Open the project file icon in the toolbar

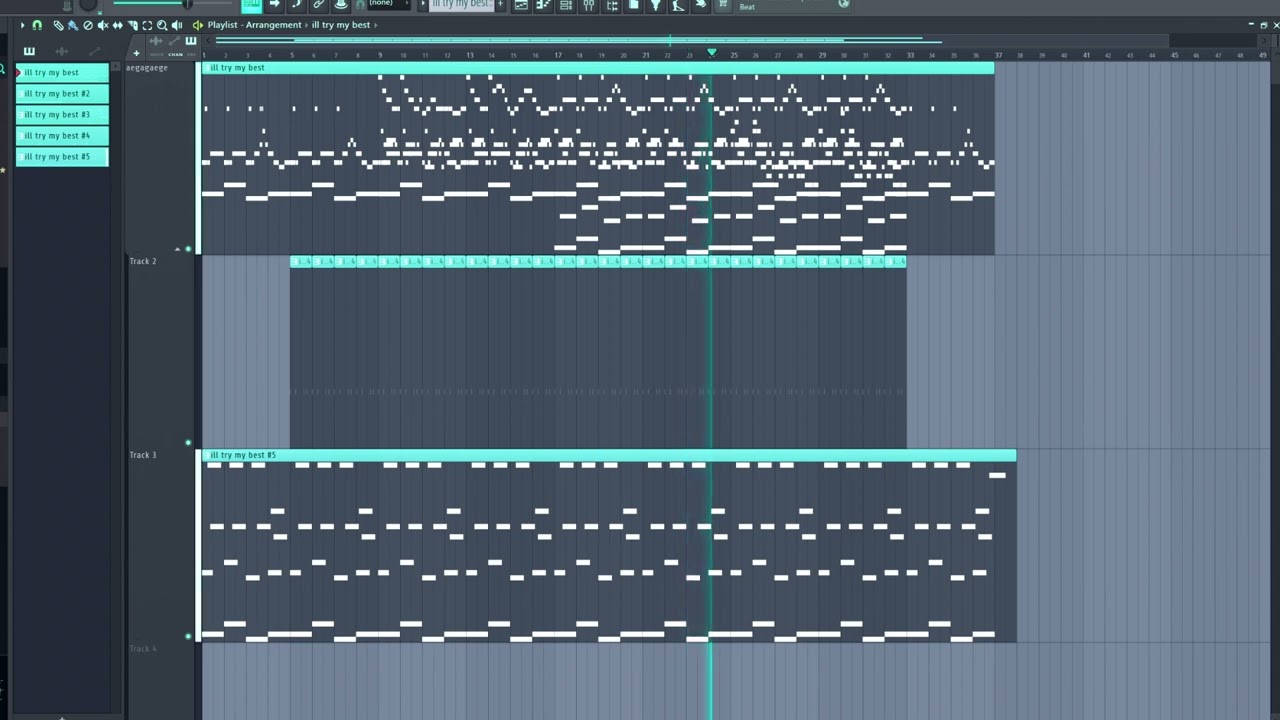pos(633,5)
